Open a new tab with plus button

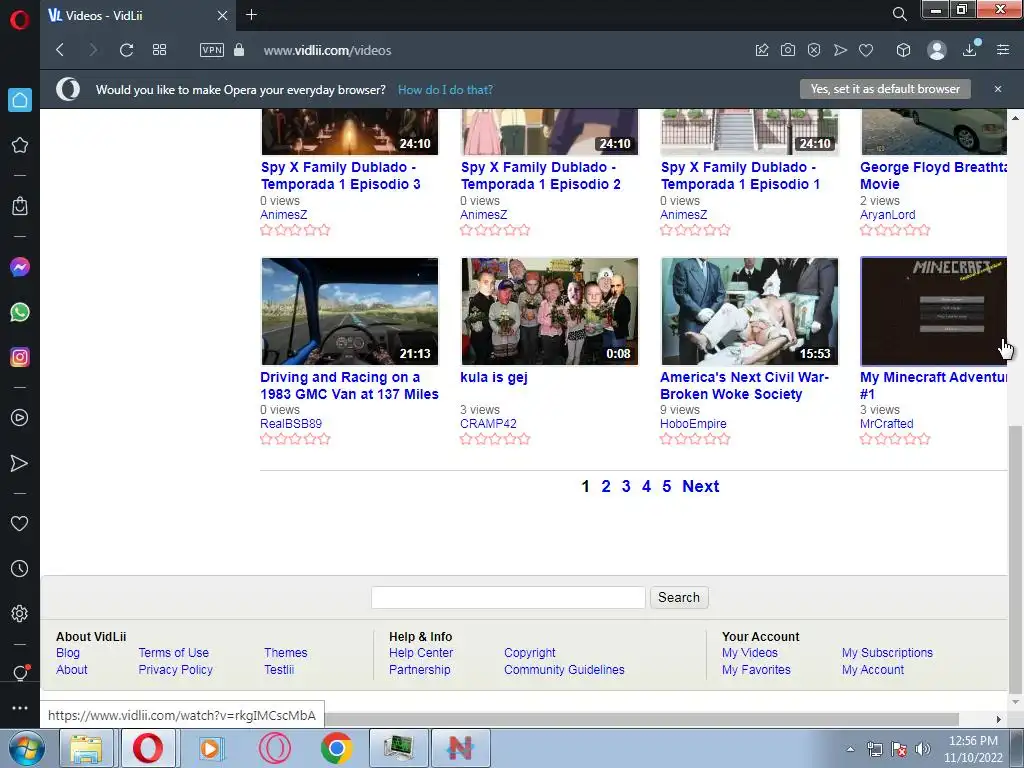(251, 14)
